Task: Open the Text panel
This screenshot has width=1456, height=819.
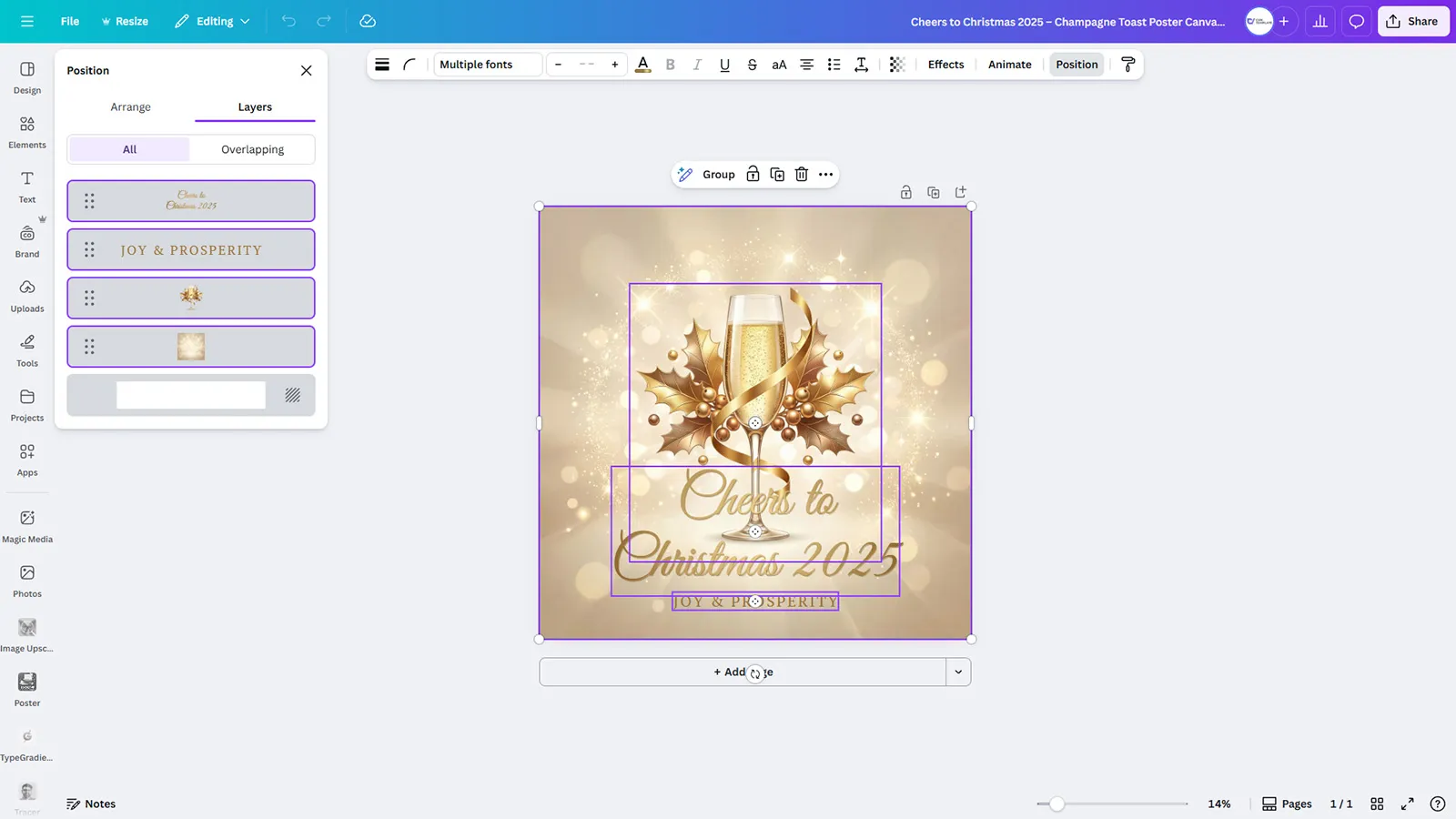Action: (26, 185)
